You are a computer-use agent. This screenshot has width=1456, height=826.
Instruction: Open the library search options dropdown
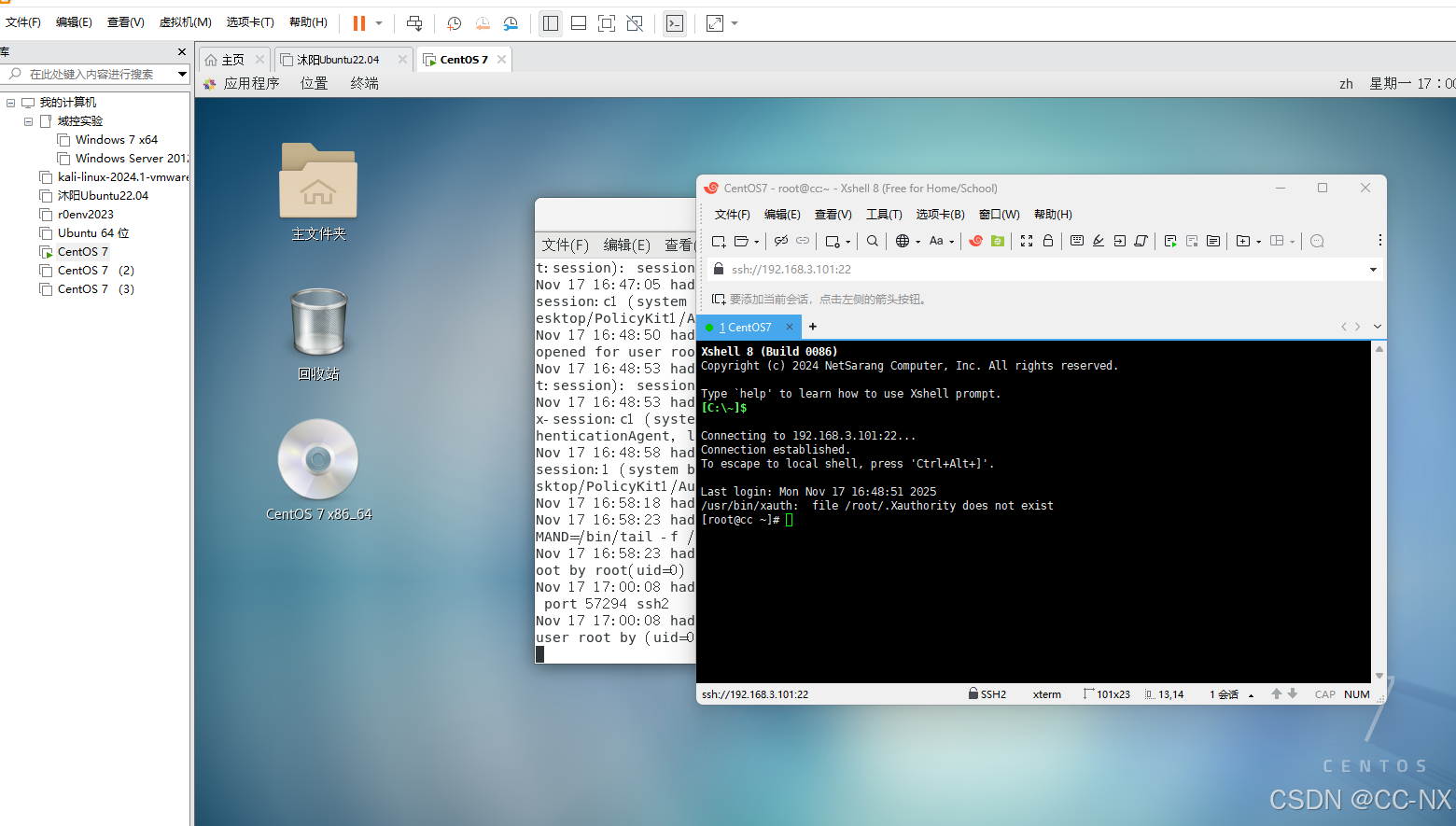coord(182,74)
